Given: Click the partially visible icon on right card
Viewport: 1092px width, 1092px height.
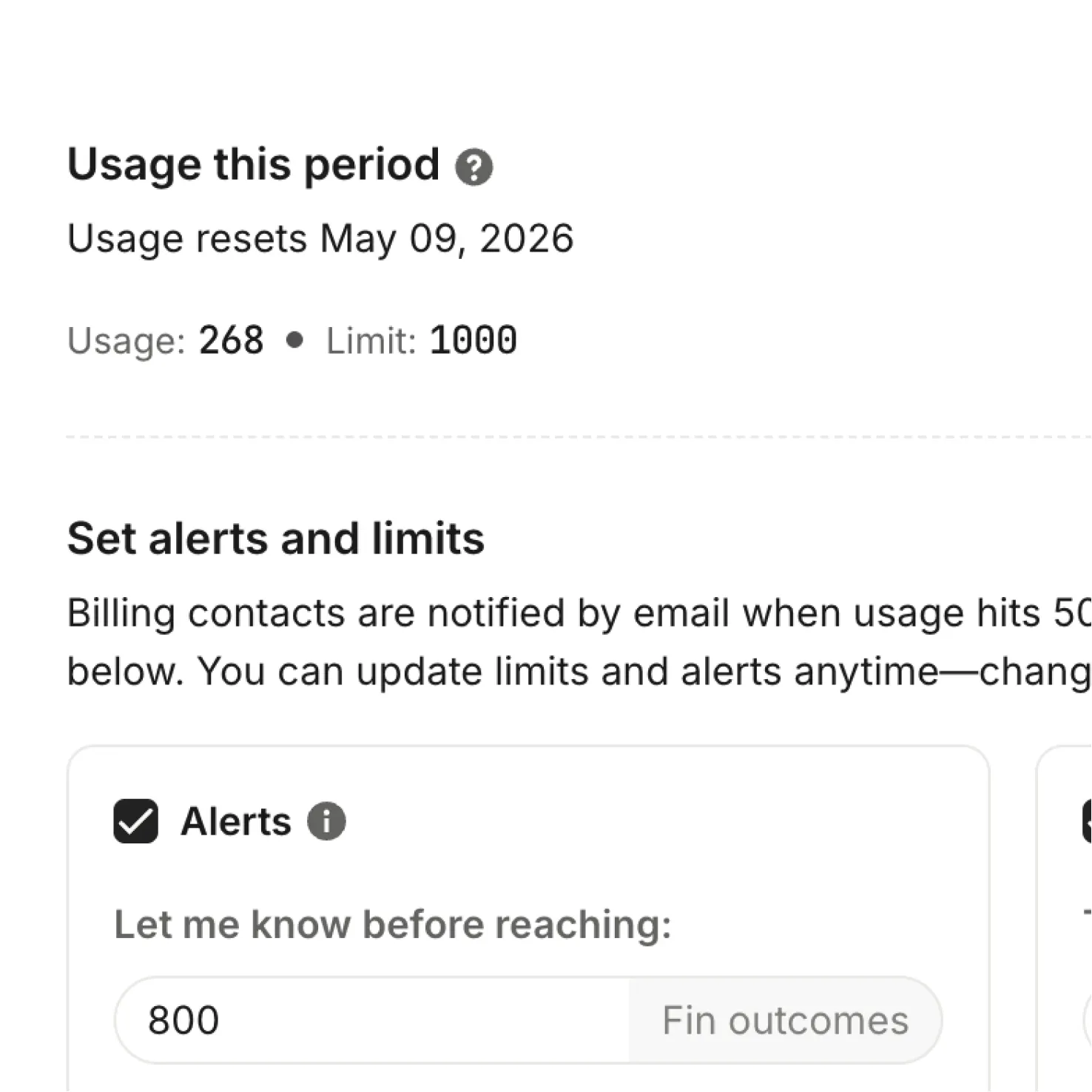Looking at the screenshot, I should (x=1086, y=821).
